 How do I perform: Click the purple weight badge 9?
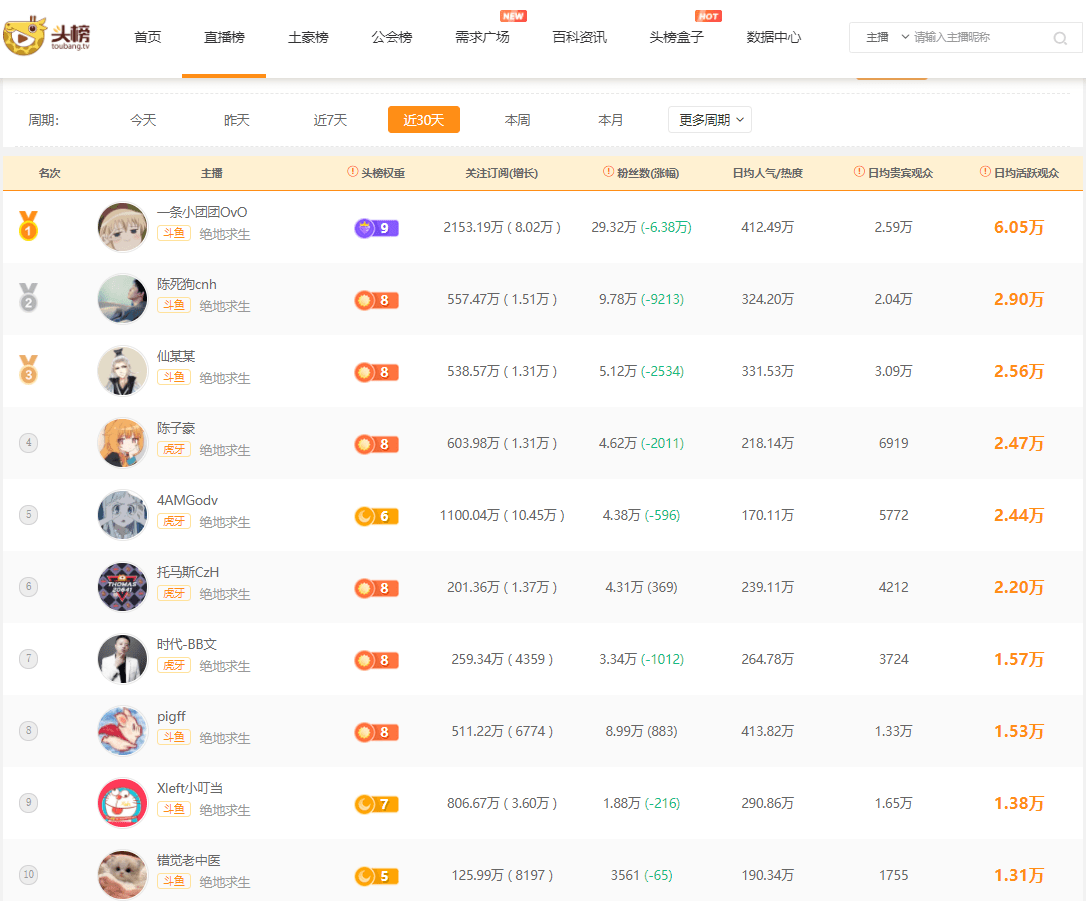[376, 228]
